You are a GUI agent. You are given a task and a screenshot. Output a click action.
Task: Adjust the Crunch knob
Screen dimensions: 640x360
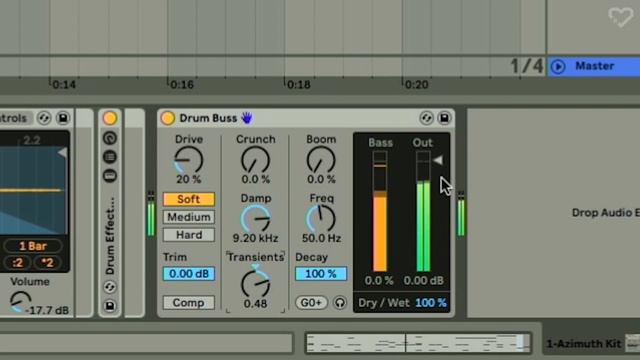pos(256,160)
